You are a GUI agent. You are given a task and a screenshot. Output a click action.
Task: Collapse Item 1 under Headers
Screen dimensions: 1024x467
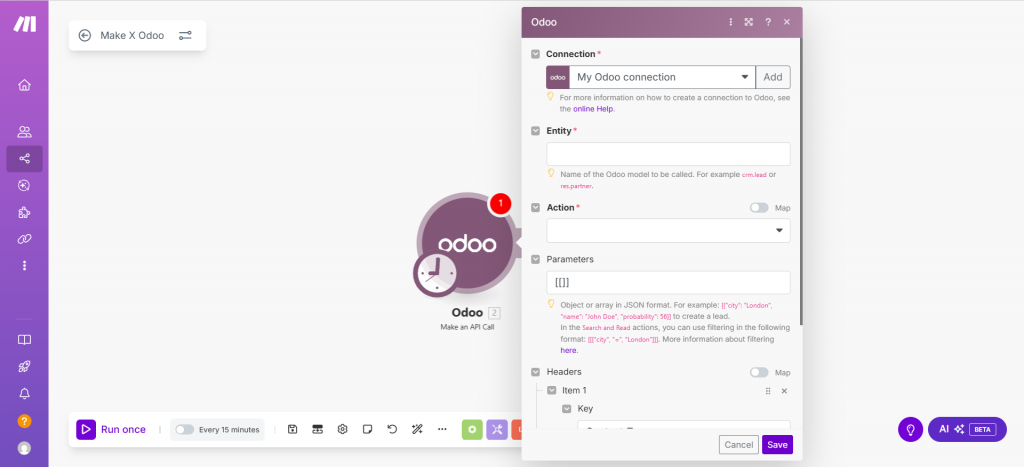pos(551,391)
